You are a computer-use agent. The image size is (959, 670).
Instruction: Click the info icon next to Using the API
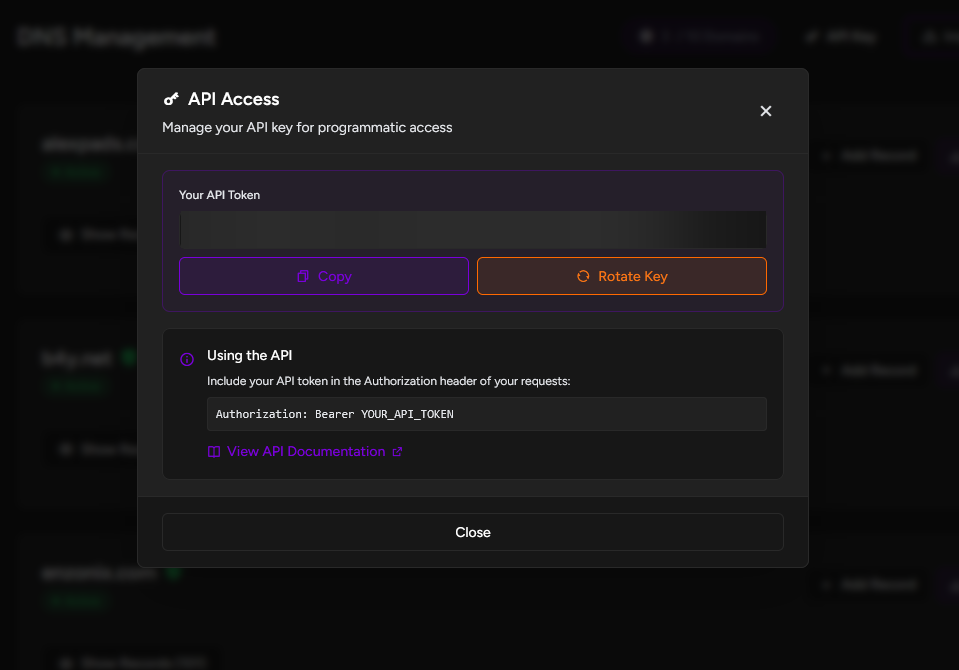[x=187, y=360]
